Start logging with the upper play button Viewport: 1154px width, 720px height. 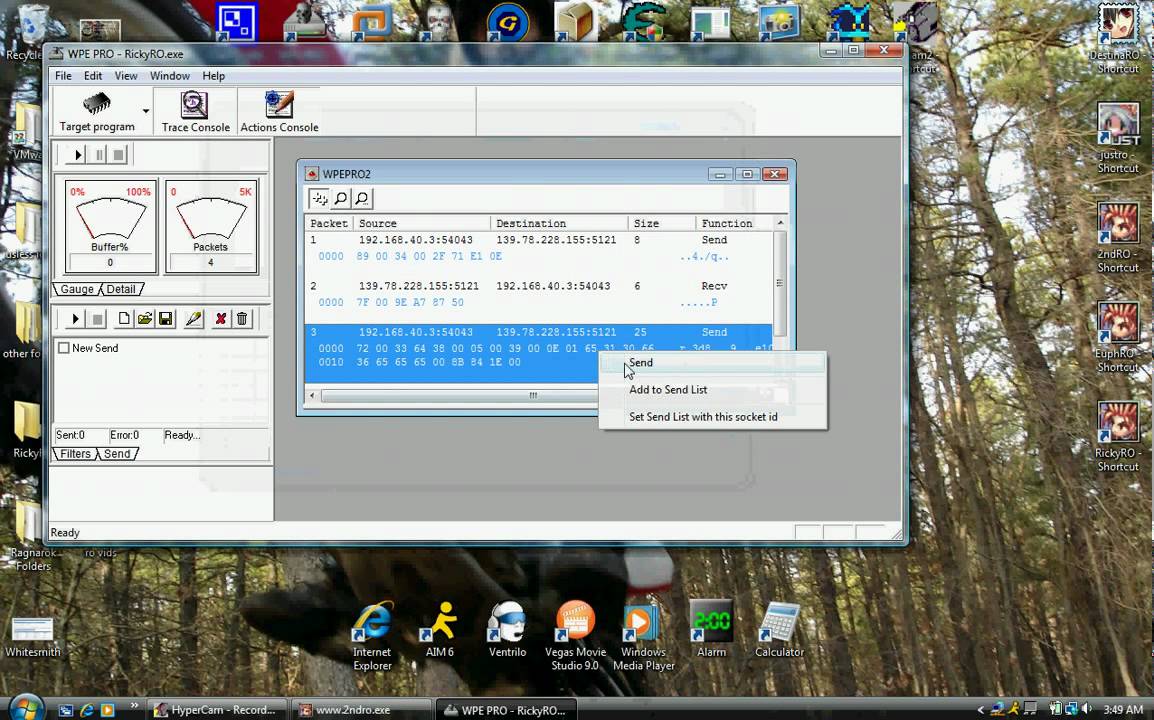coord(77,155)
